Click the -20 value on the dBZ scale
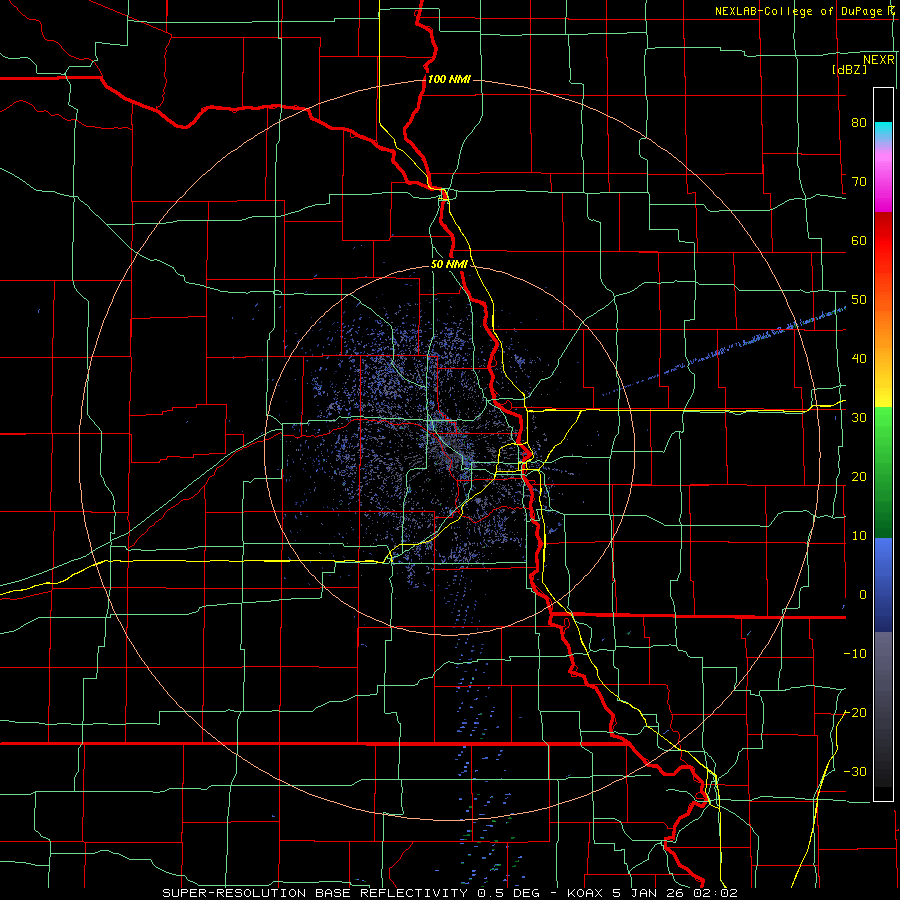 (855, 713)
